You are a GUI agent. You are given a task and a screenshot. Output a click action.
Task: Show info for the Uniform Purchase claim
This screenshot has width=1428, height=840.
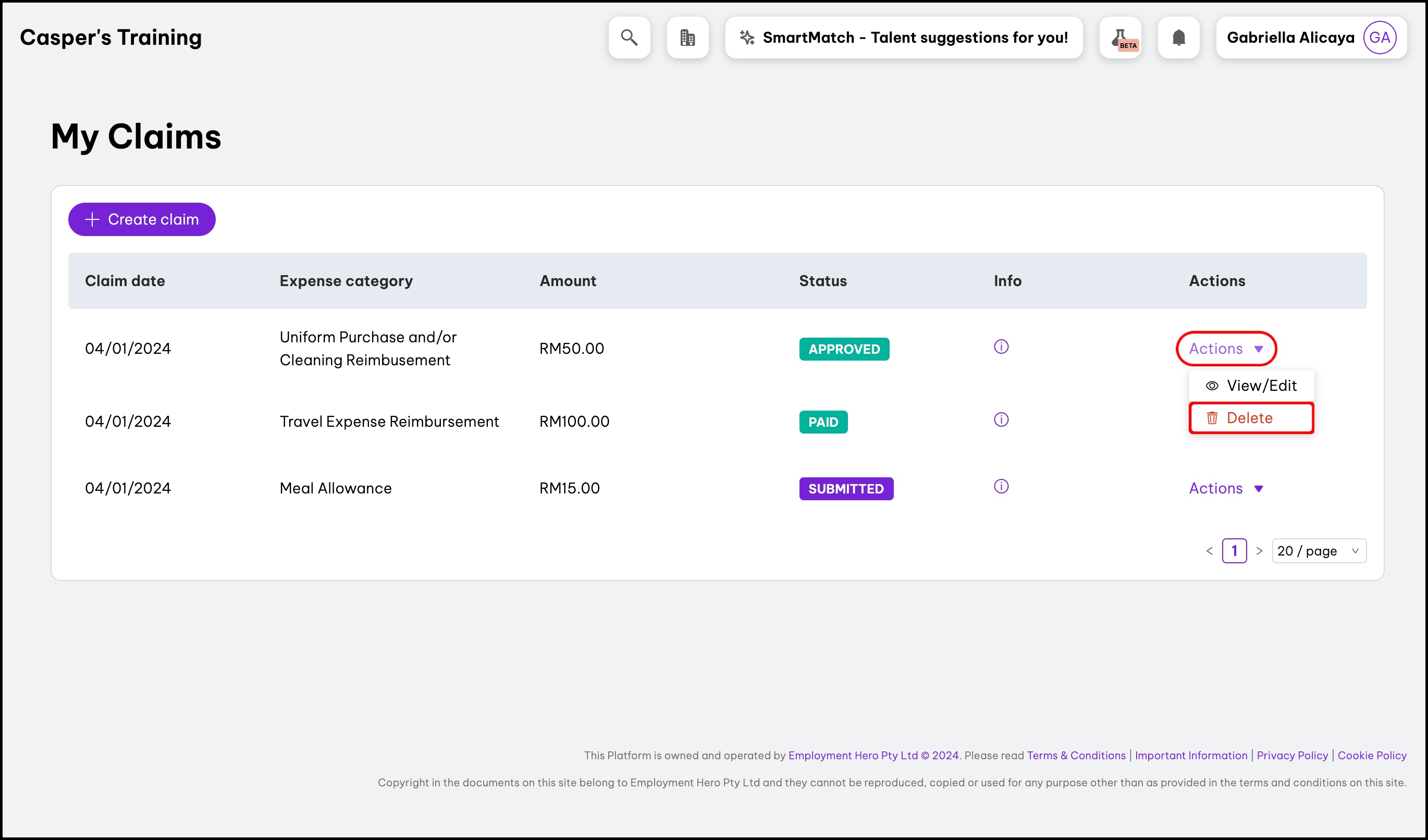[x=1001, y=347]
